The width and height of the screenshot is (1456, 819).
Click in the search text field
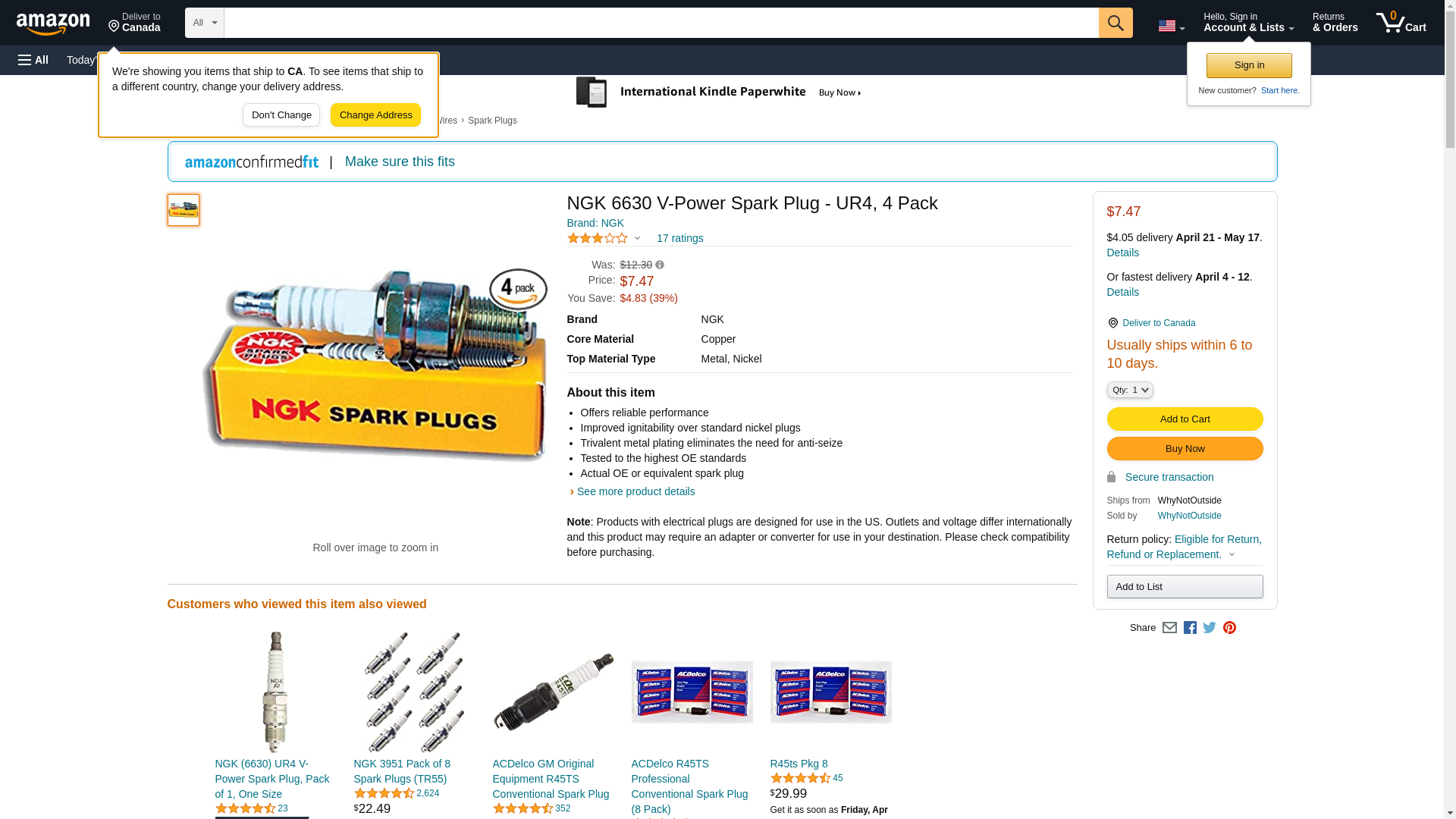pyautogui.click(x=660, y=23)
